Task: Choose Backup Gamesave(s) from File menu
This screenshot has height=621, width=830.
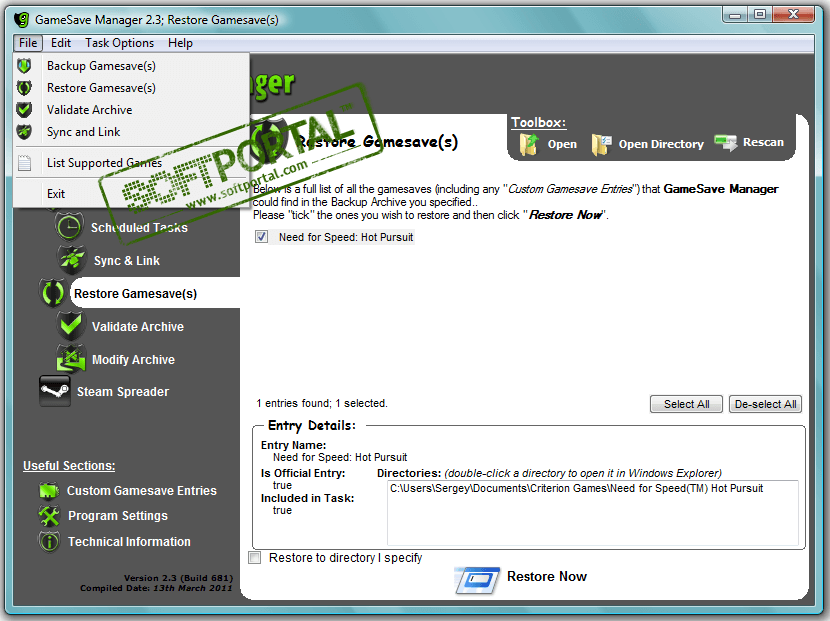Action: [131, 66]
